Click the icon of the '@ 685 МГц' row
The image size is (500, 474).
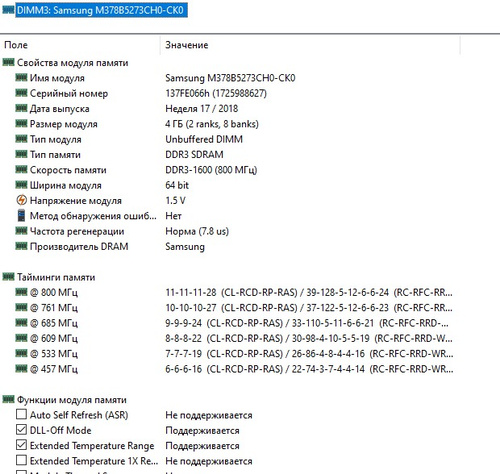tap(21, 323)
